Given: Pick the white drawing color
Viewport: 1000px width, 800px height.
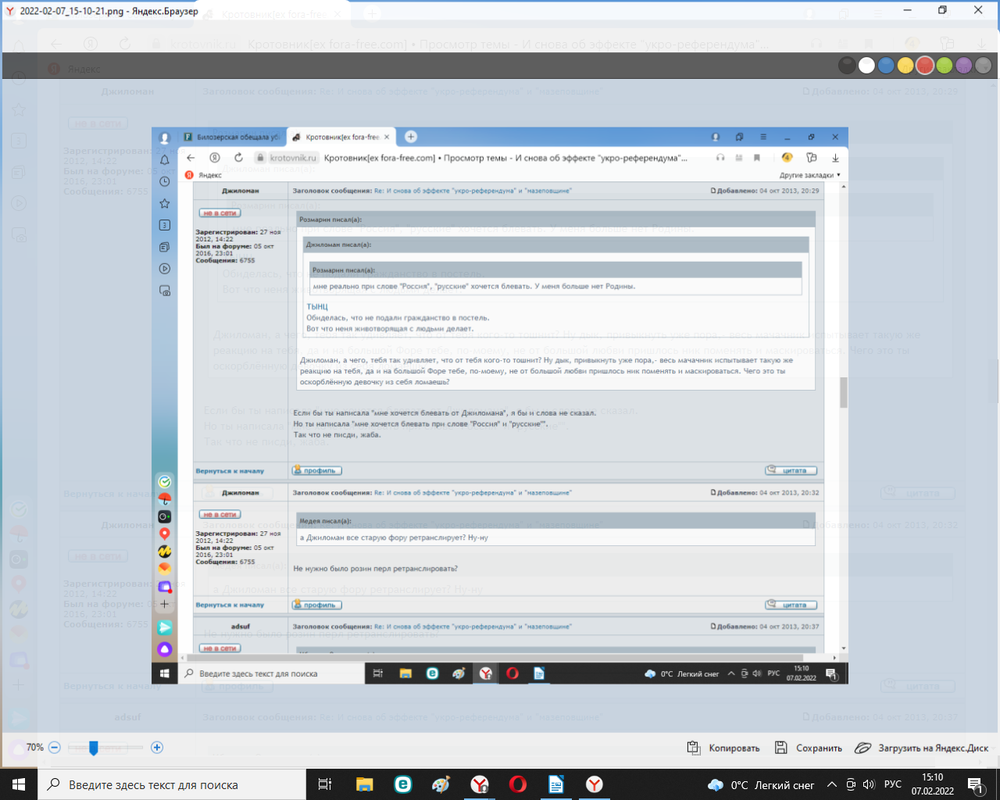Looking at the screenshot, I should (x=866, y=66).
